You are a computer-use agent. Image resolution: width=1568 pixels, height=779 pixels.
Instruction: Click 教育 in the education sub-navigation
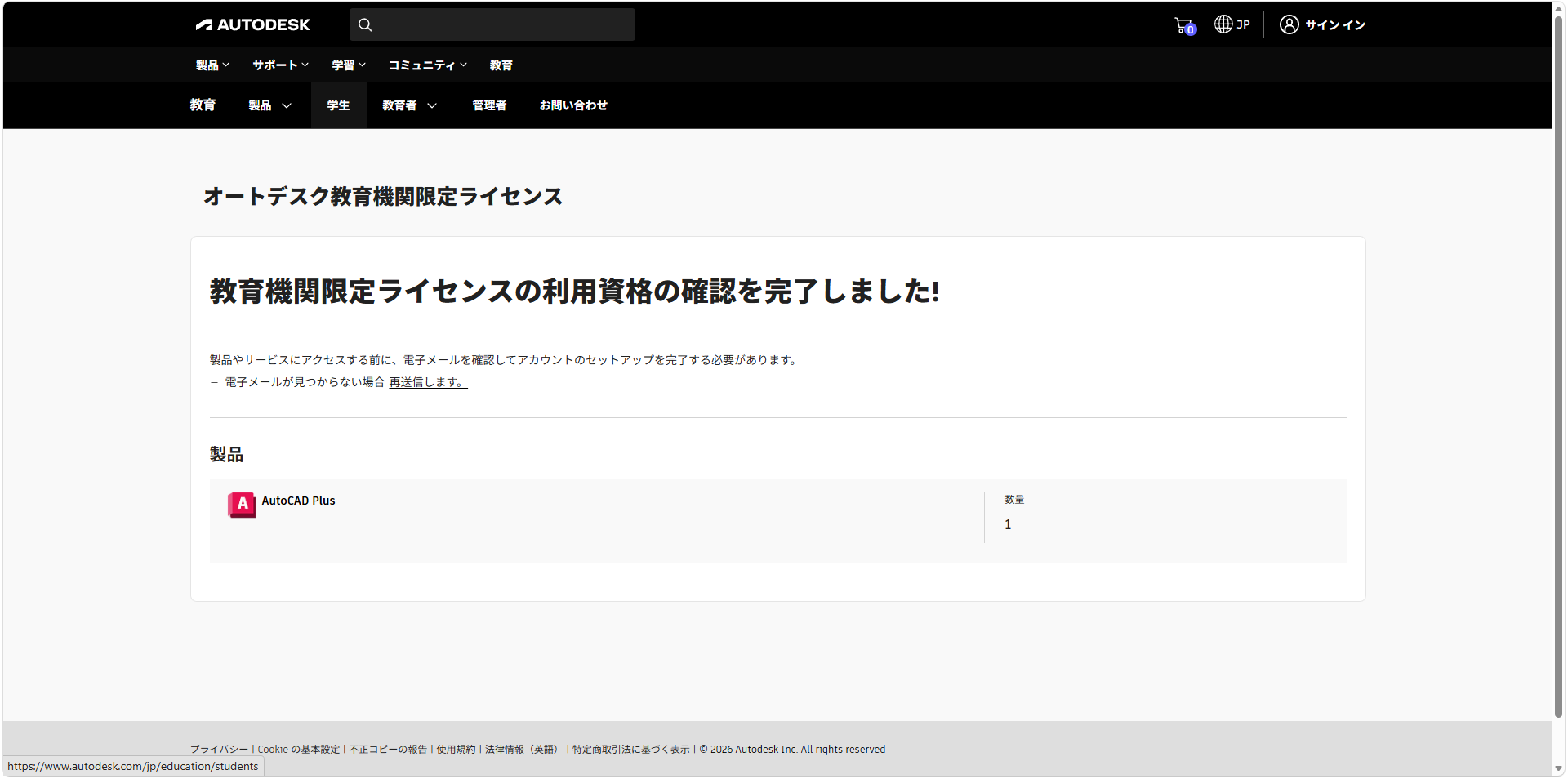pyautogui.click(x=203, y=105)
